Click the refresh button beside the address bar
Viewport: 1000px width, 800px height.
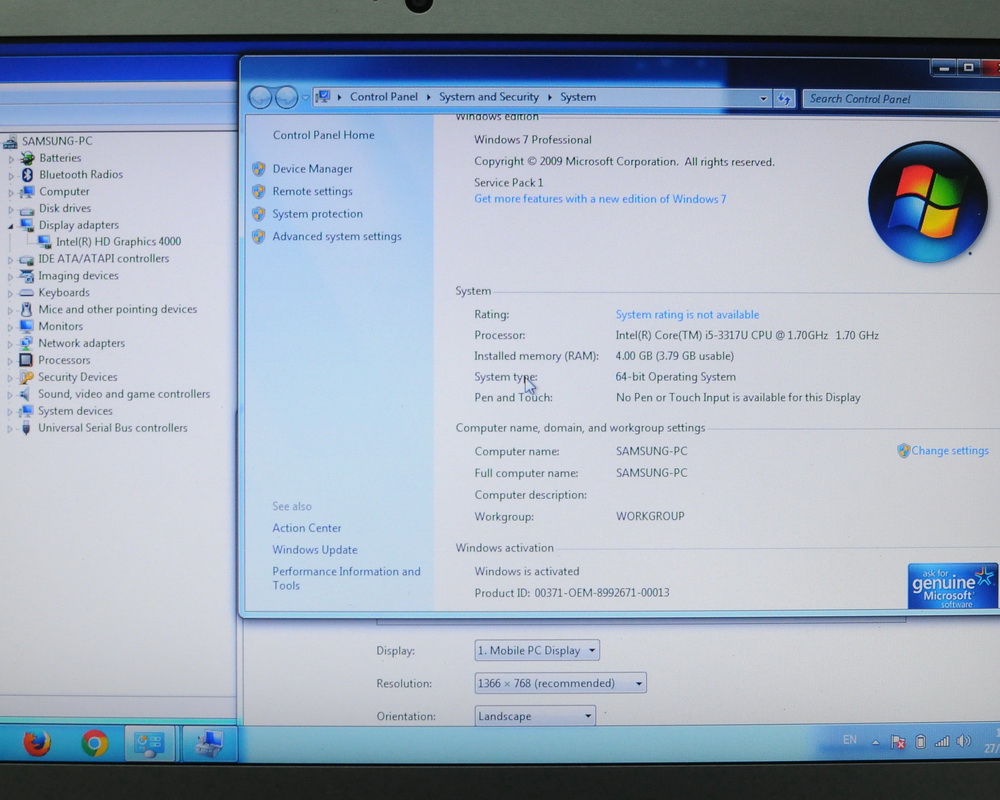tap(784, 99)
